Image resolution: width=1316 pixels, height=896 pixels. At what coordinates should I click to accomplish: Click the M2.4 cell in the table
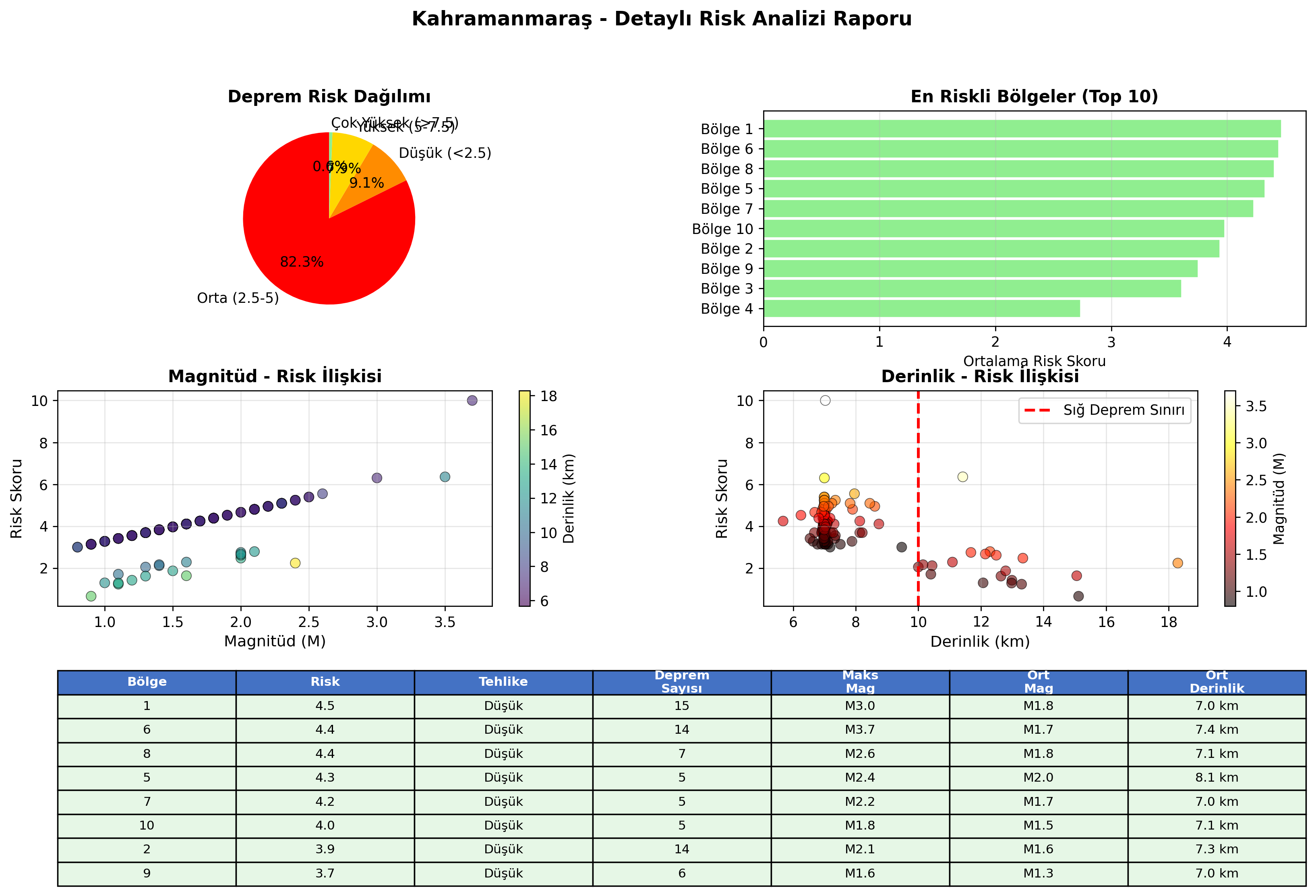click(x=860, y=778)
